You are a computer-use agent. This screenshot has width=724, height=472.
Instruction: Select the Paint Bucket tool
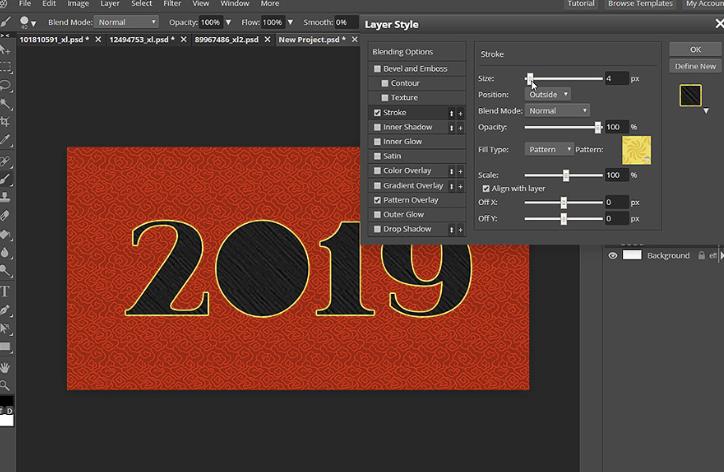pyautogui.click(x=5, y=234)
